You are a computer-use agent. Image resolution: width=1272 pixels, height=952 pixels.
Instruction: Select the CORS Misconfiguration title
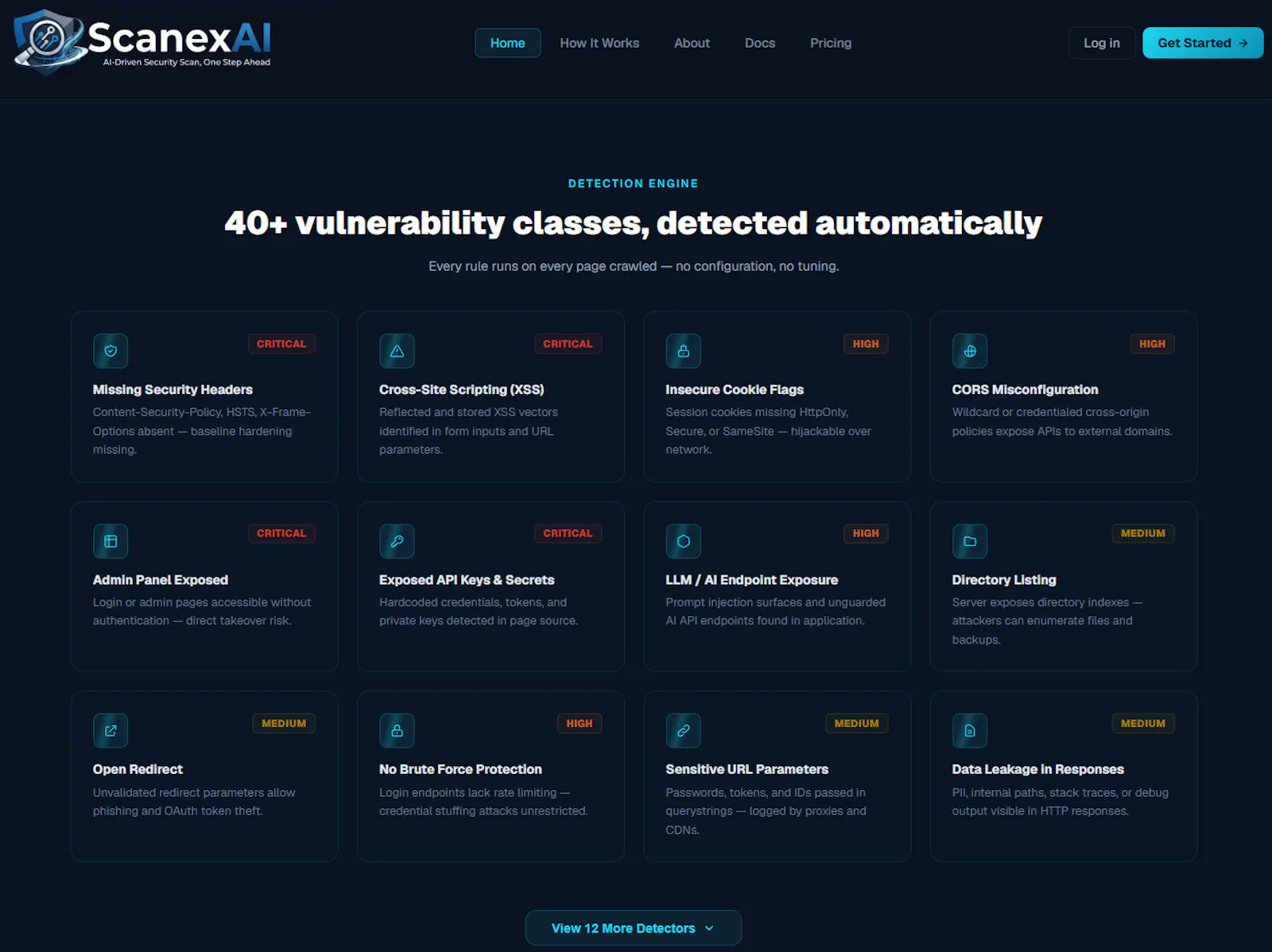(1026, 389)
